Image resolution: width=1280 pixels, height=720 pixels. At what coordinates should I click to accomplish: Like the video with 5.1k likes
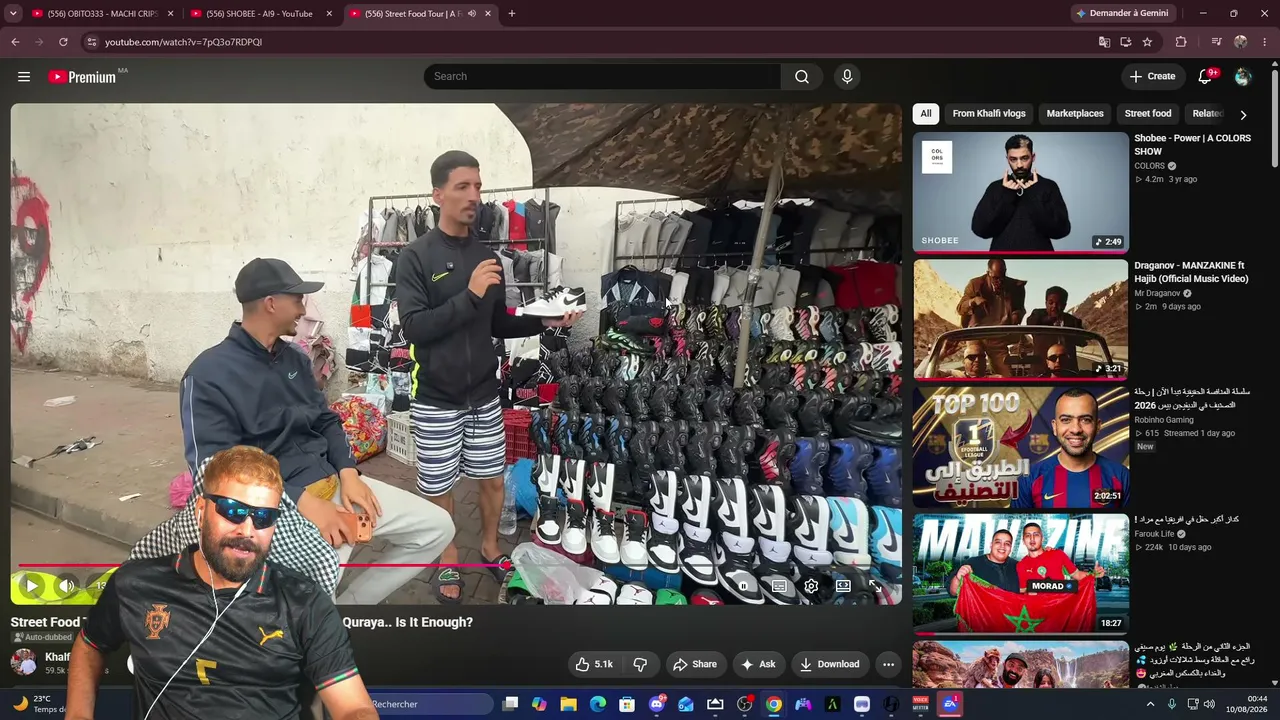tap(594, 664)
